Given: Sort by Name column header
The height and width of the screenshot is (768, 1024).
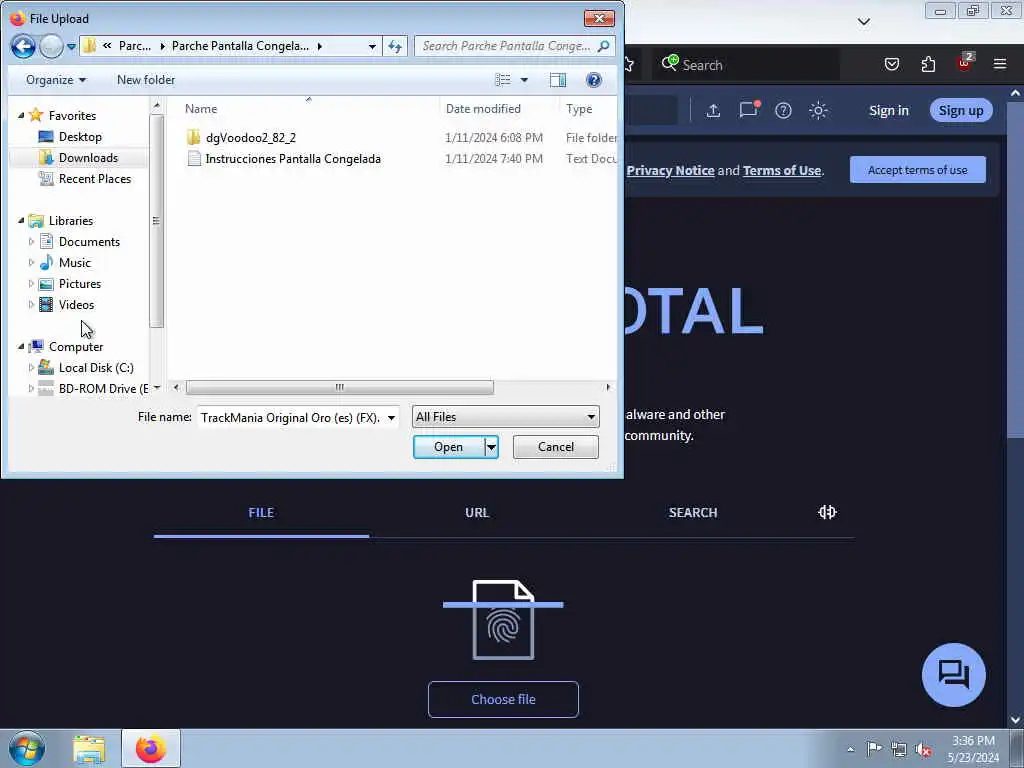Looking at the screenshot, I should click(x=201, y=108).
